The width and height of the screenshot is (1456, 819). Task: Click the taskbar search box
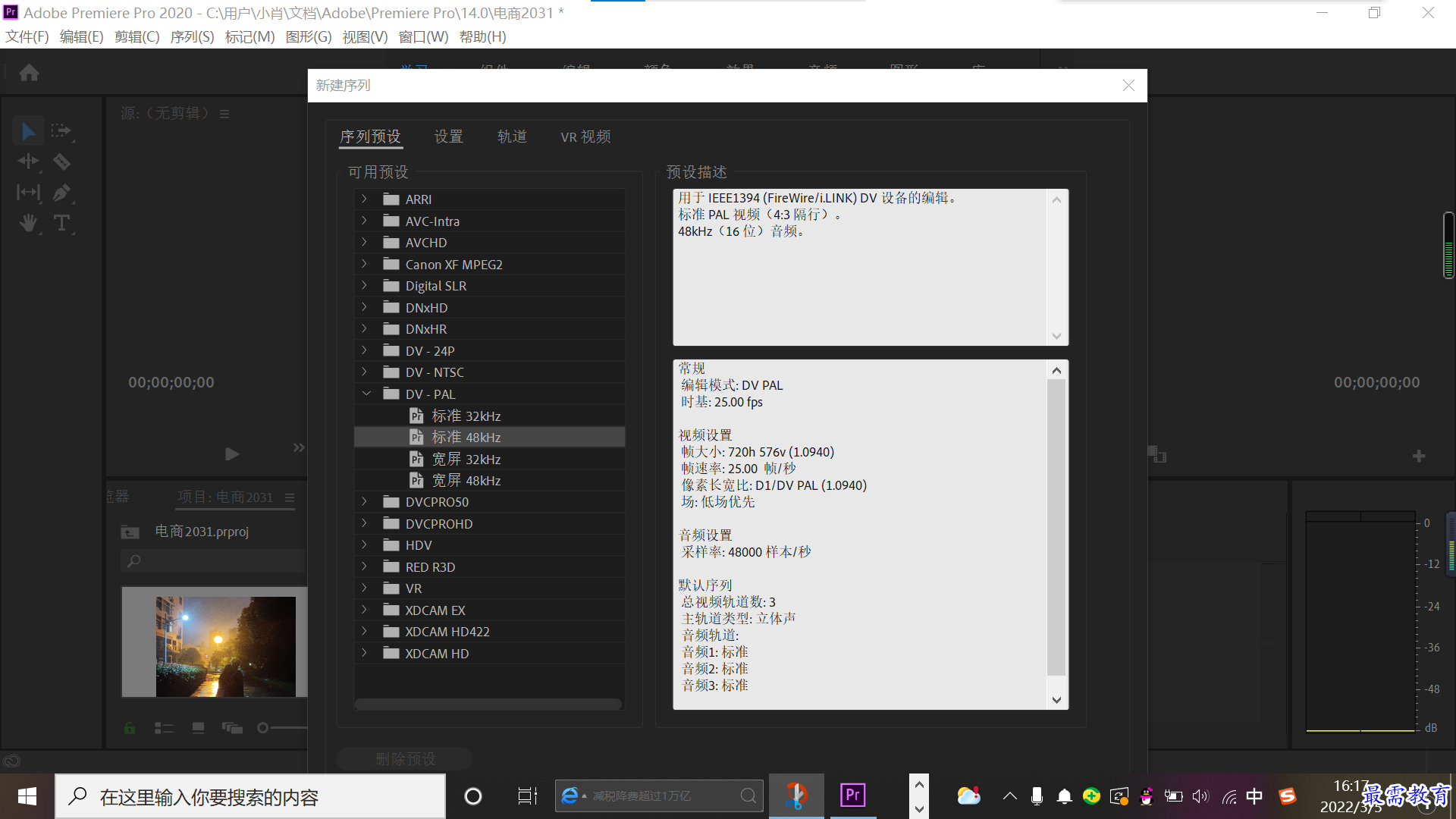pyautogui.click(x=250, y=796)
